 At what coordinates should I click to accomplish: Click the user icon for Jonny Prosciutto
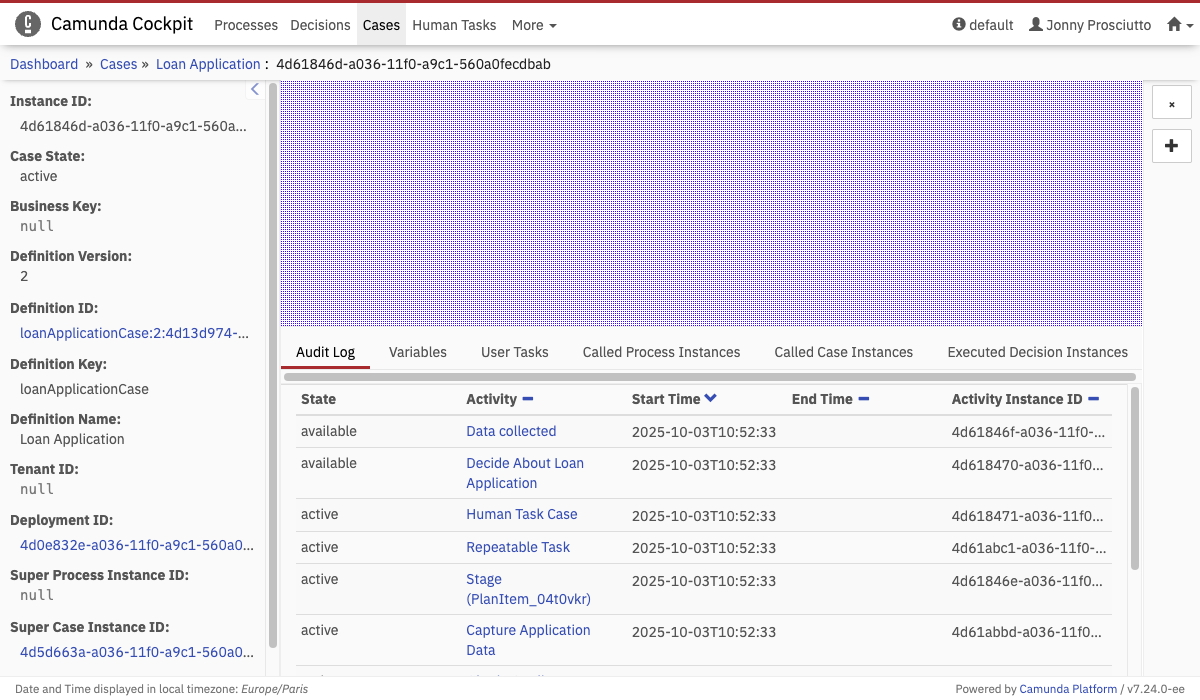click(x=1036, y=25)
